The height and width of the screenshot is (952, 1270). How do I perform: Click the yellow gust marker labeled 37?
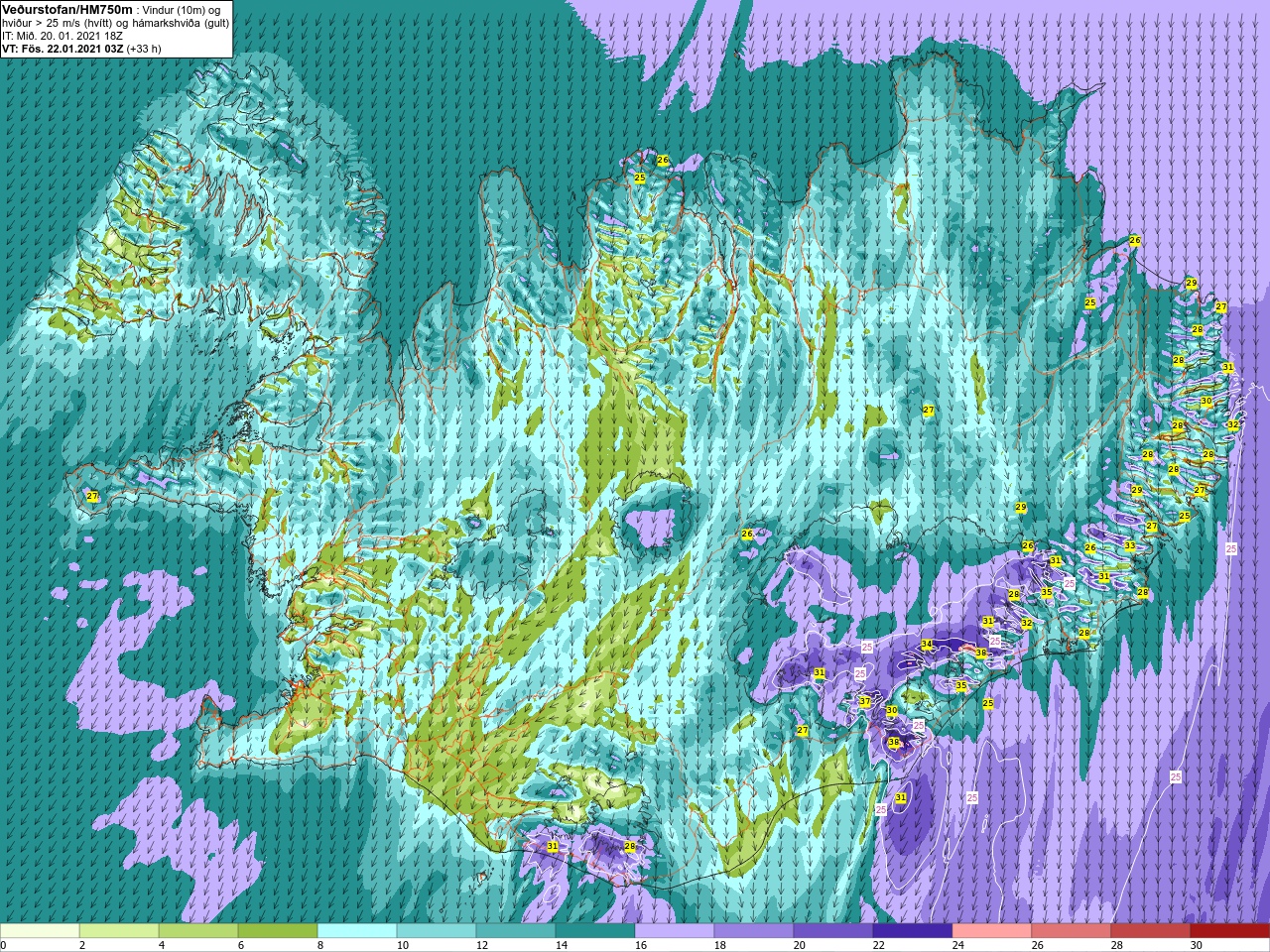(x=865, y=701)
